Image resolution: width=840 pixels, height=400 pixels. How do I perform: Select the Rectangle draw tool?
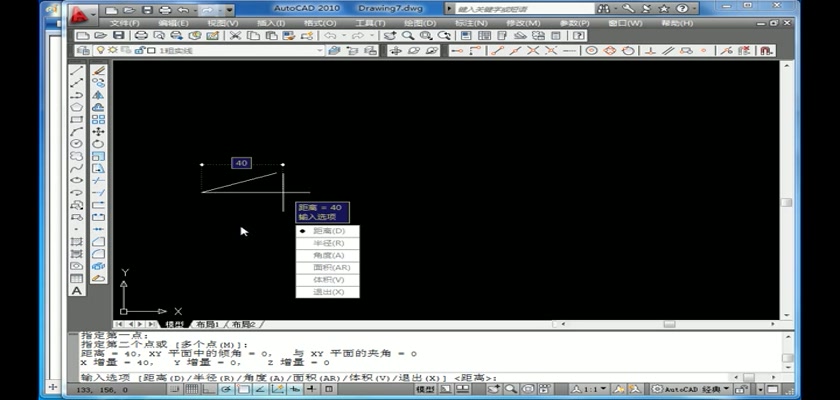(77, 119)
